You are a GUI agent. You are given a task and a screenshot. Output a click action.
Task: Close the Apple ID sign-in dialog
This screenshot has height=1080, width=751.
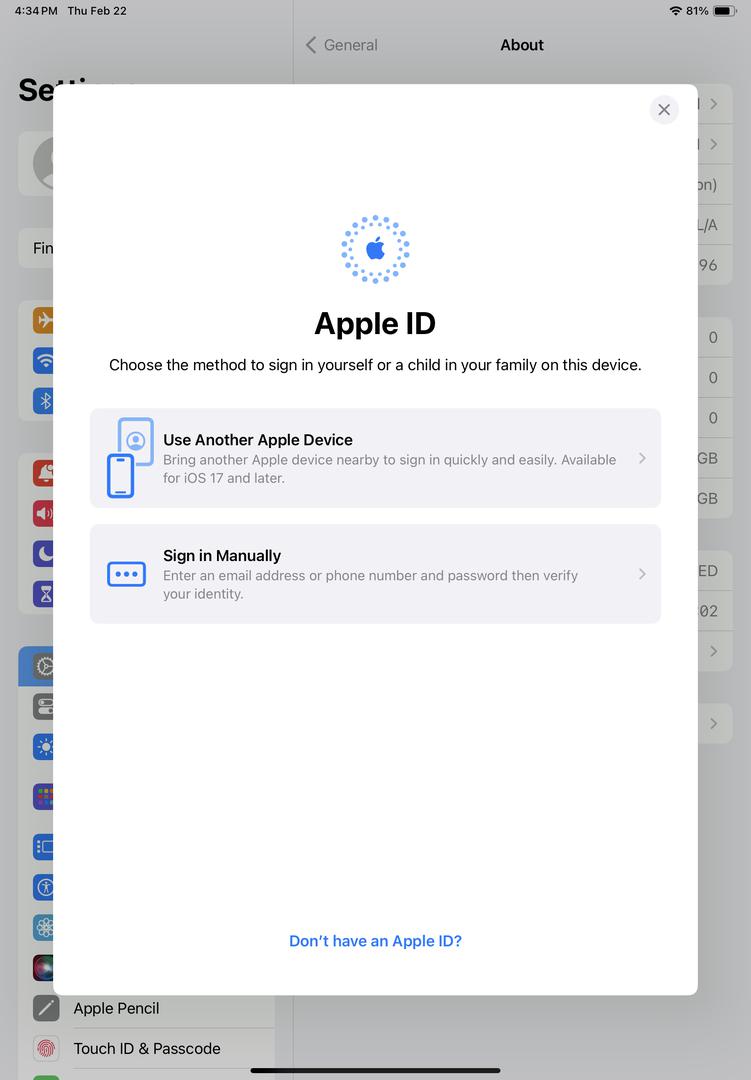click(663, 110)
